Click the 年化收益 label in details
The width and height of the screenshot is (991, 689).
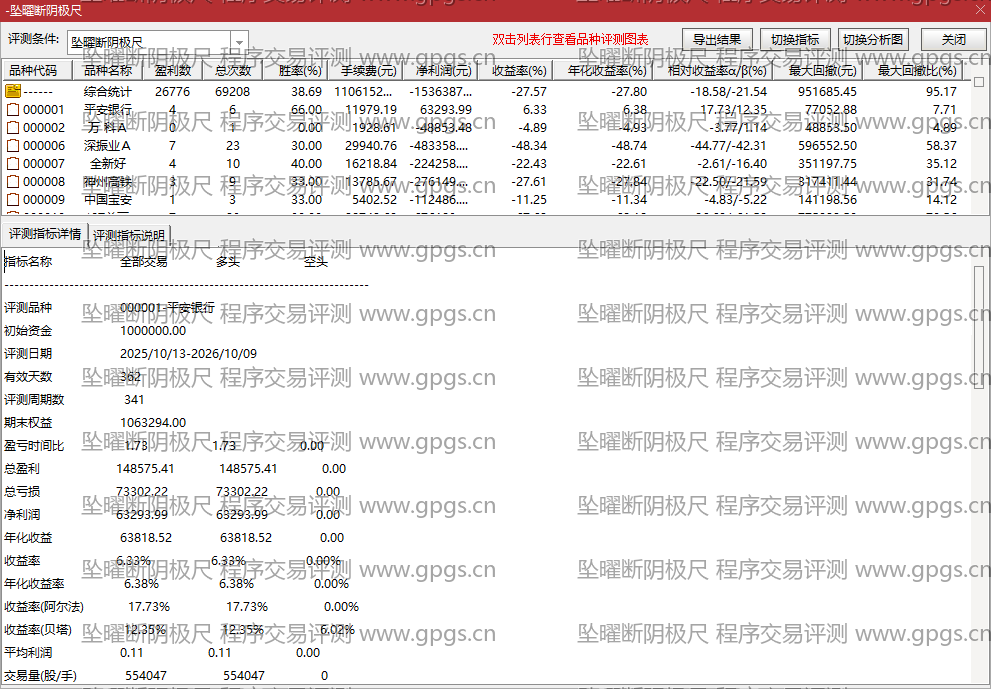tap(28, 538)
